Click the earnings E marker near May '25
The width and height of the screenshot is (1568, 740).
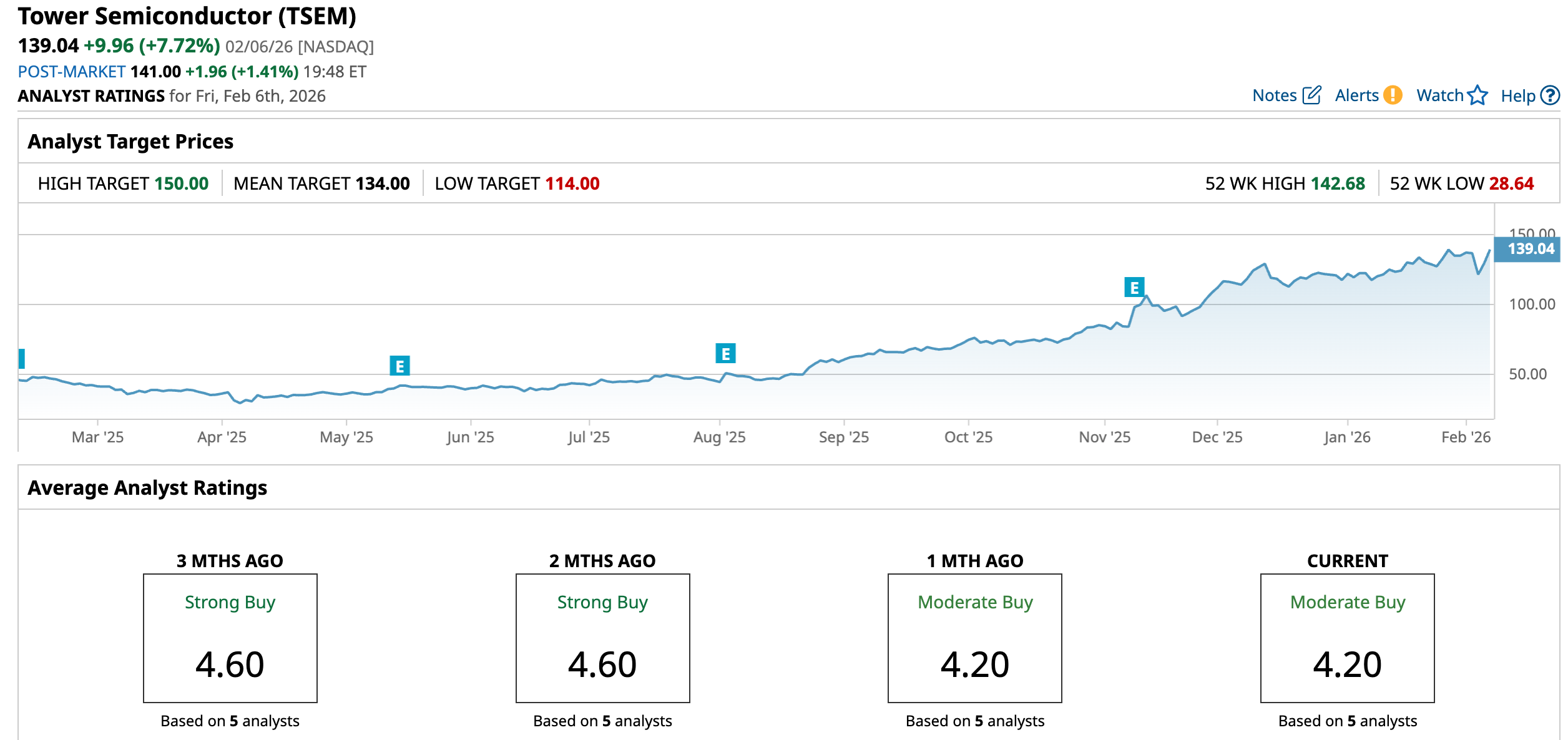(399, 366)
